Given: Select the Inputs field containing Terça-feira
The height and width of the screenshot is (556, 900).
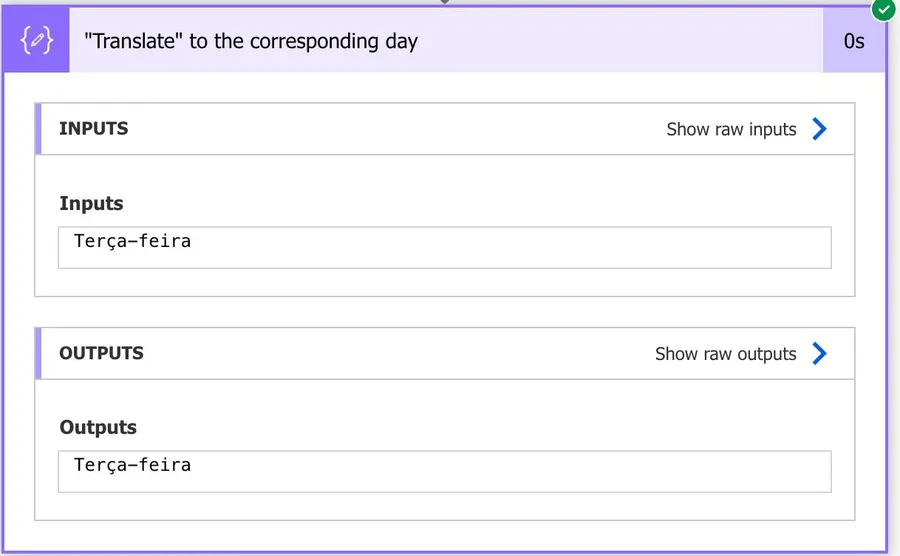Looking at the screenshot, I should point(444,247).
